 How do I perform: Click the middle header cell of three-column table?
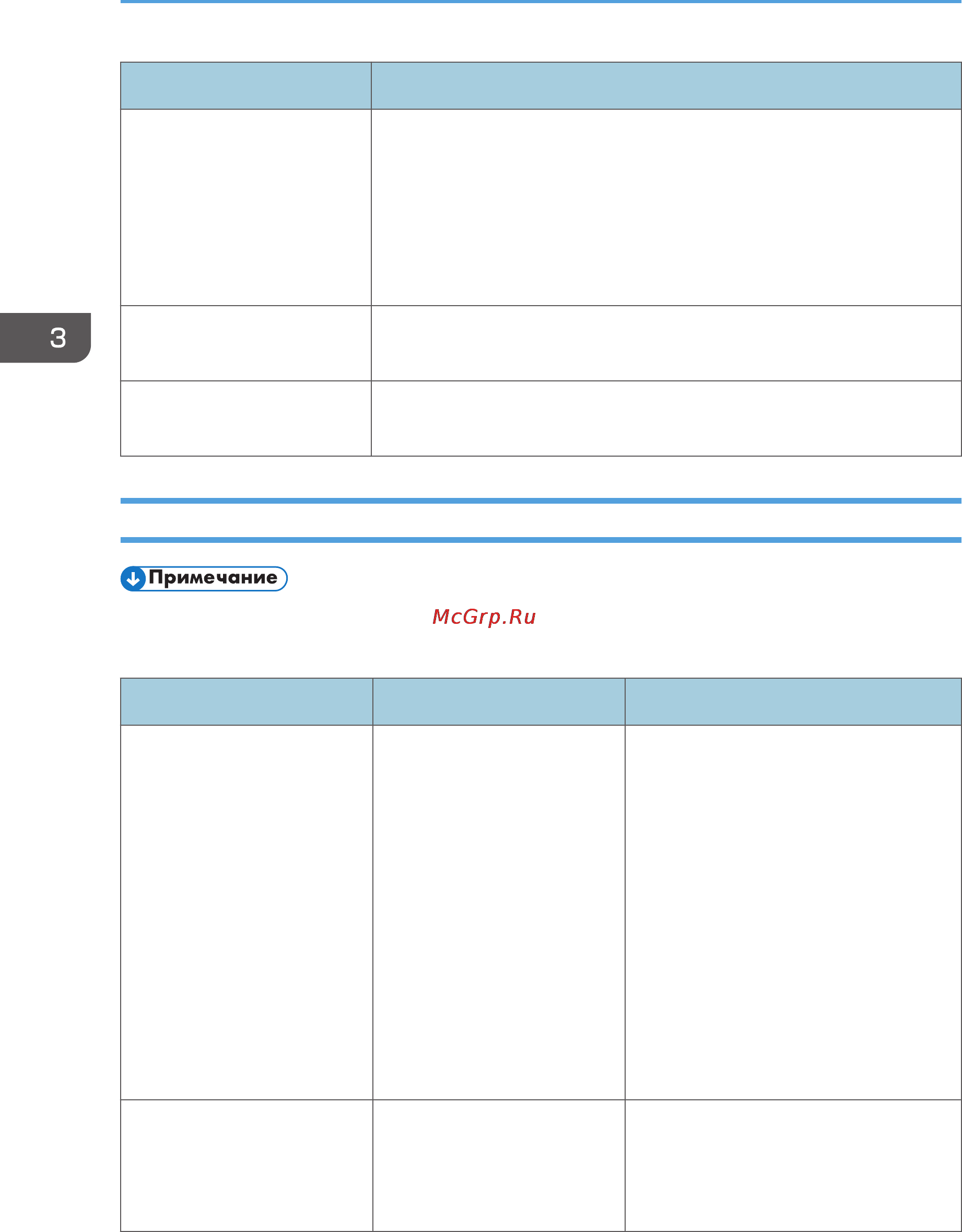498,701
